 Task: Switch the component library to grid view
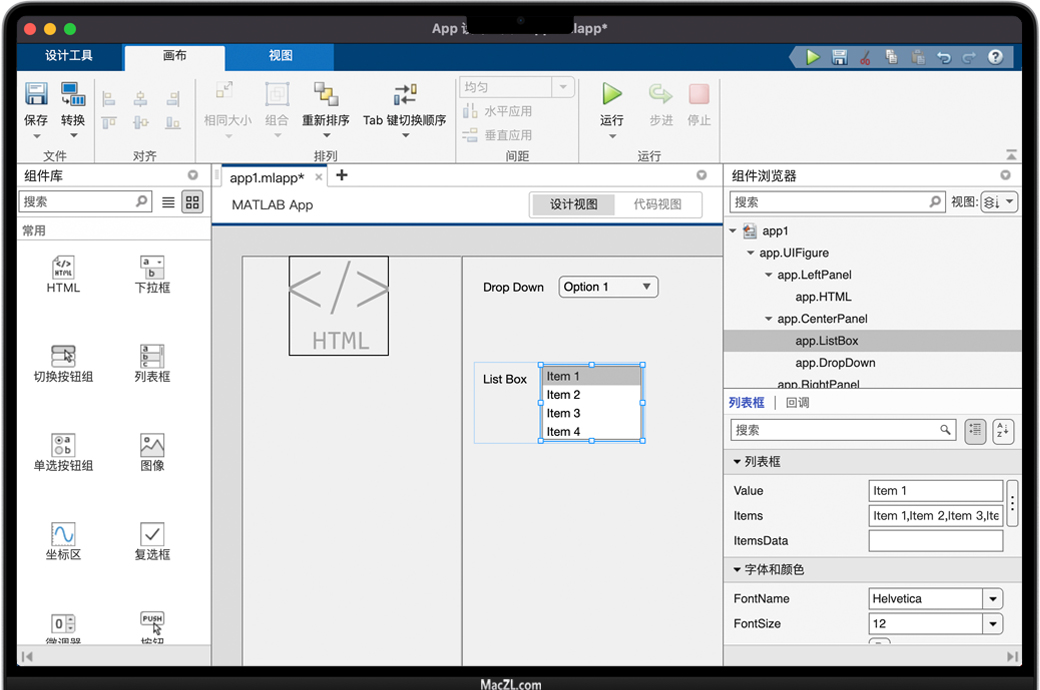tap(192, 202)
